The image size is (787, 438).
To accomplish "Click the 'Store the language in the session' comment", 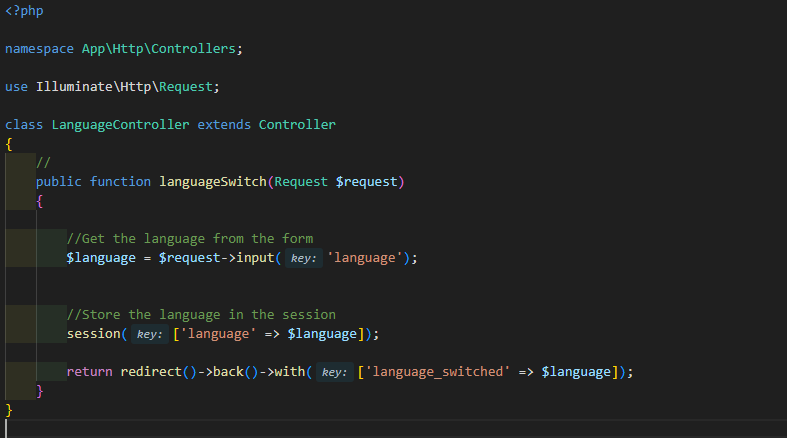I will coord(201,315).
